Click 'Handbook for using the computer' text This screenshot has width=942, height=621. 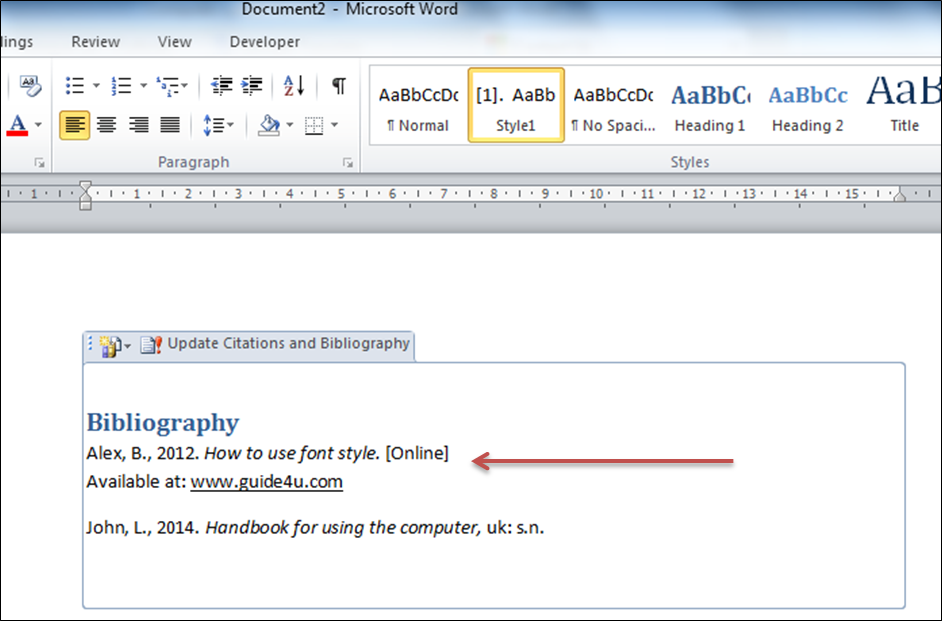(343, 527)
